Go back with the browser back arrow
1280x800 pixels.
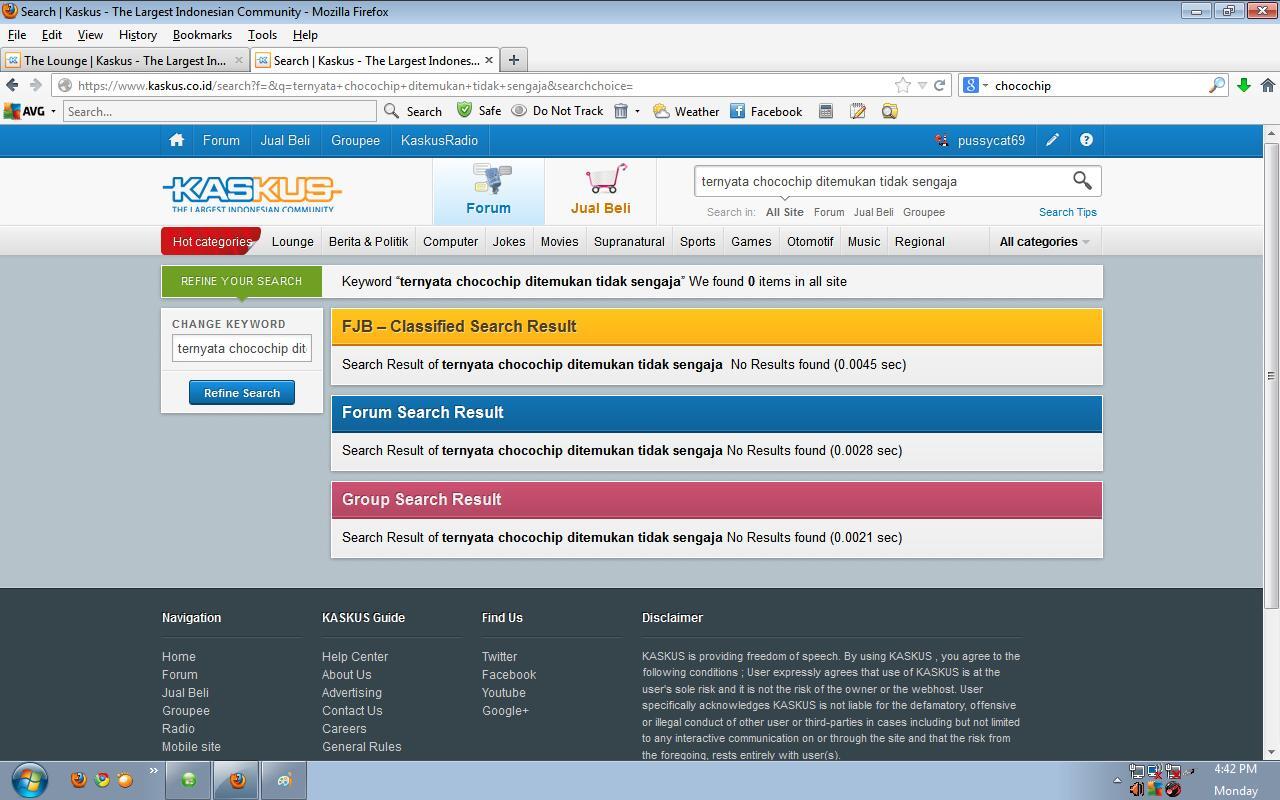click(12, 85)
